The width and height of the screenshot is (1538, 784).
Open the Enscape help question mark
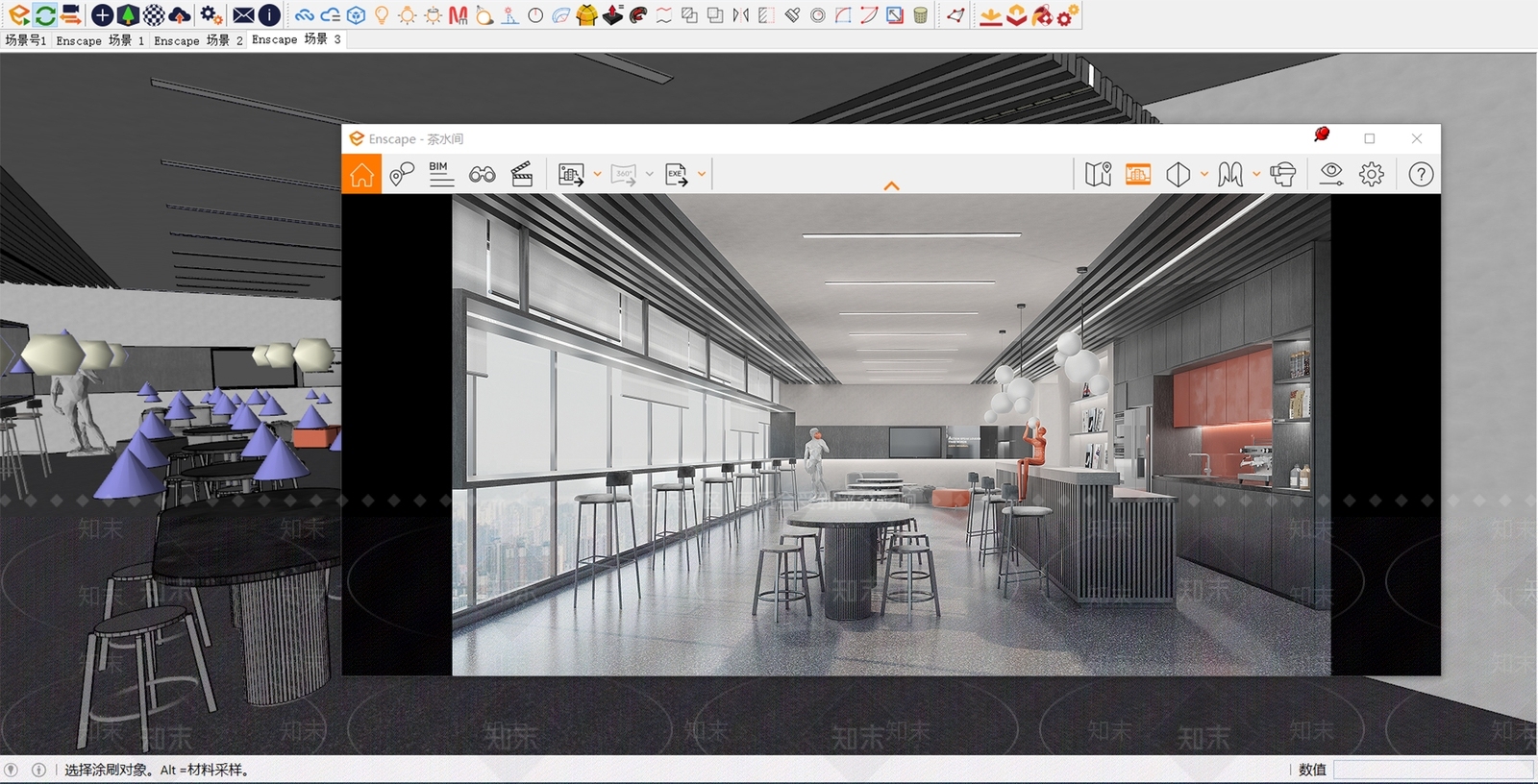click(x=1421, y=174)
